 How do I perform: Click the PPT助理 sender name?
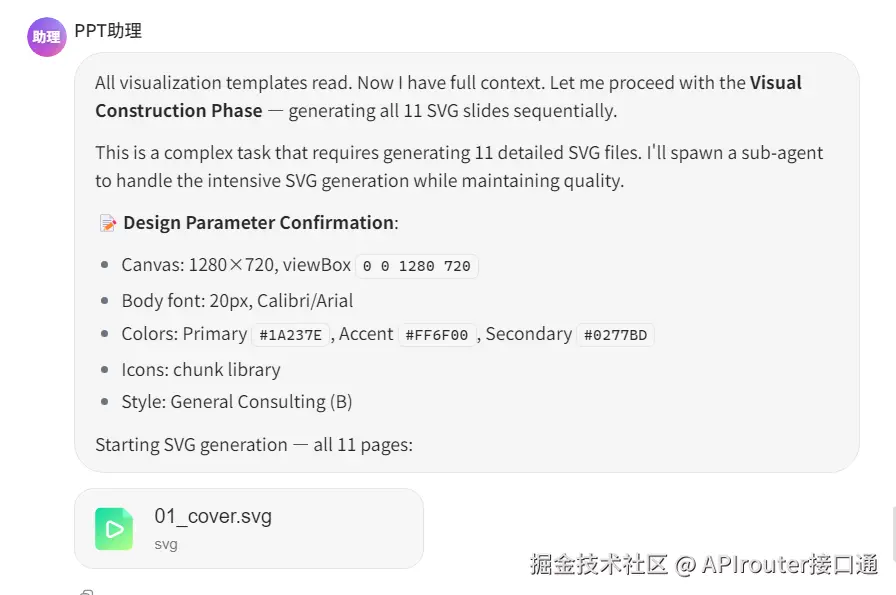pos(108,31)
